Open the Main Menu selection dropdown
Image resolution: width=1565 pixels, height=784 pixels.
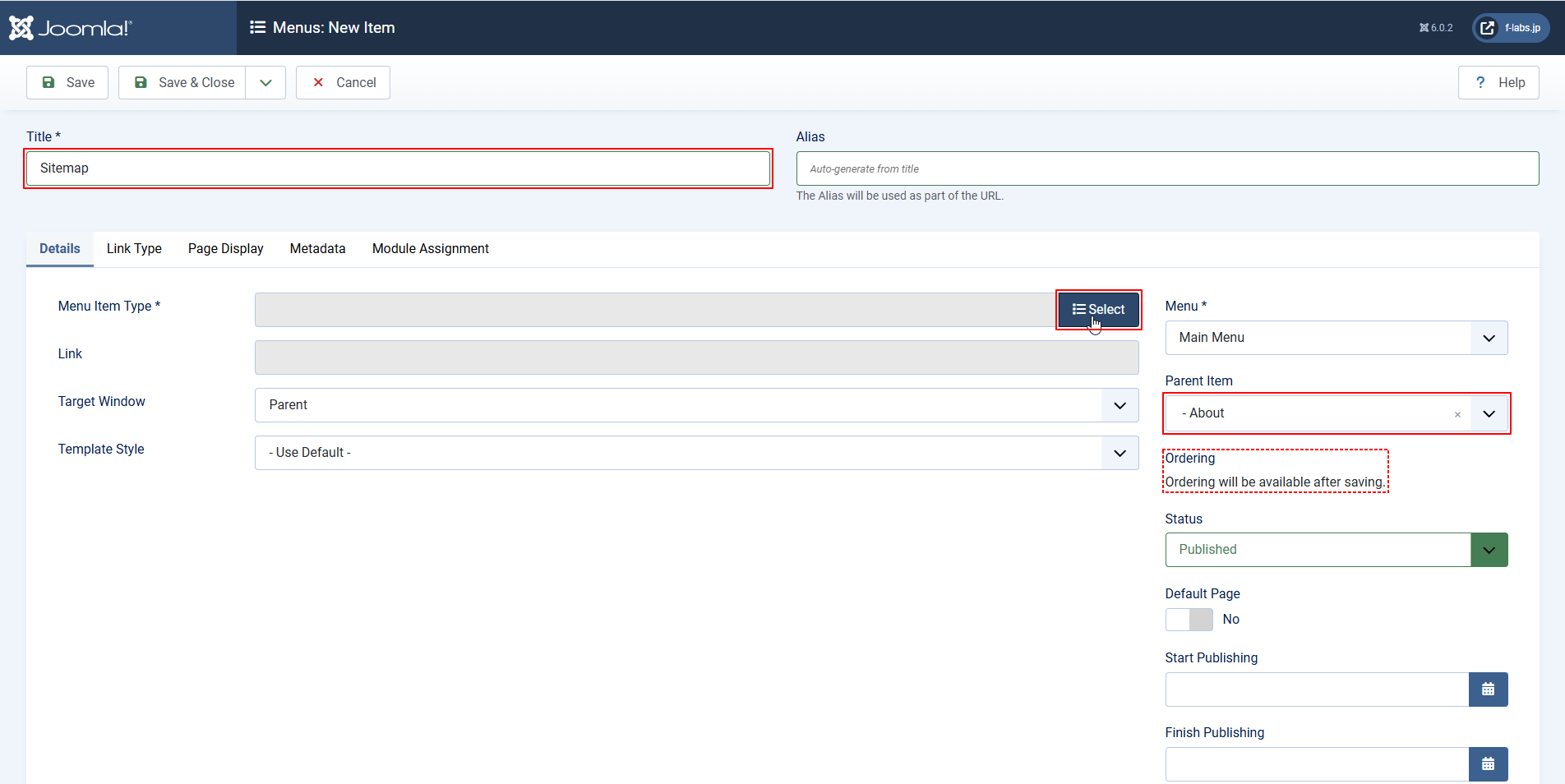pos(1336,338)
